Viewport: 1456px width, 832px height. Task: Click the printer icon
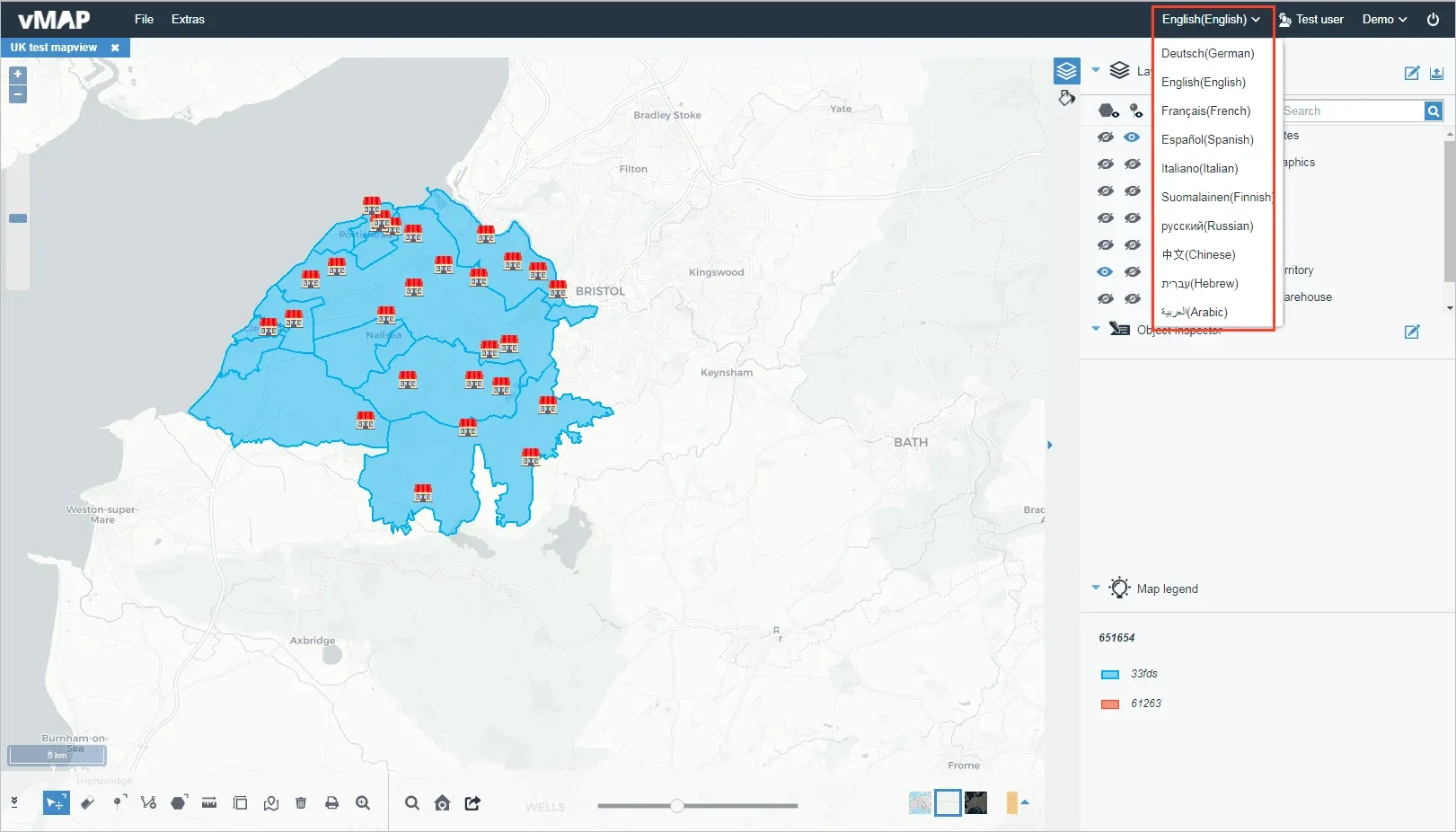click(x=331, y=803)
